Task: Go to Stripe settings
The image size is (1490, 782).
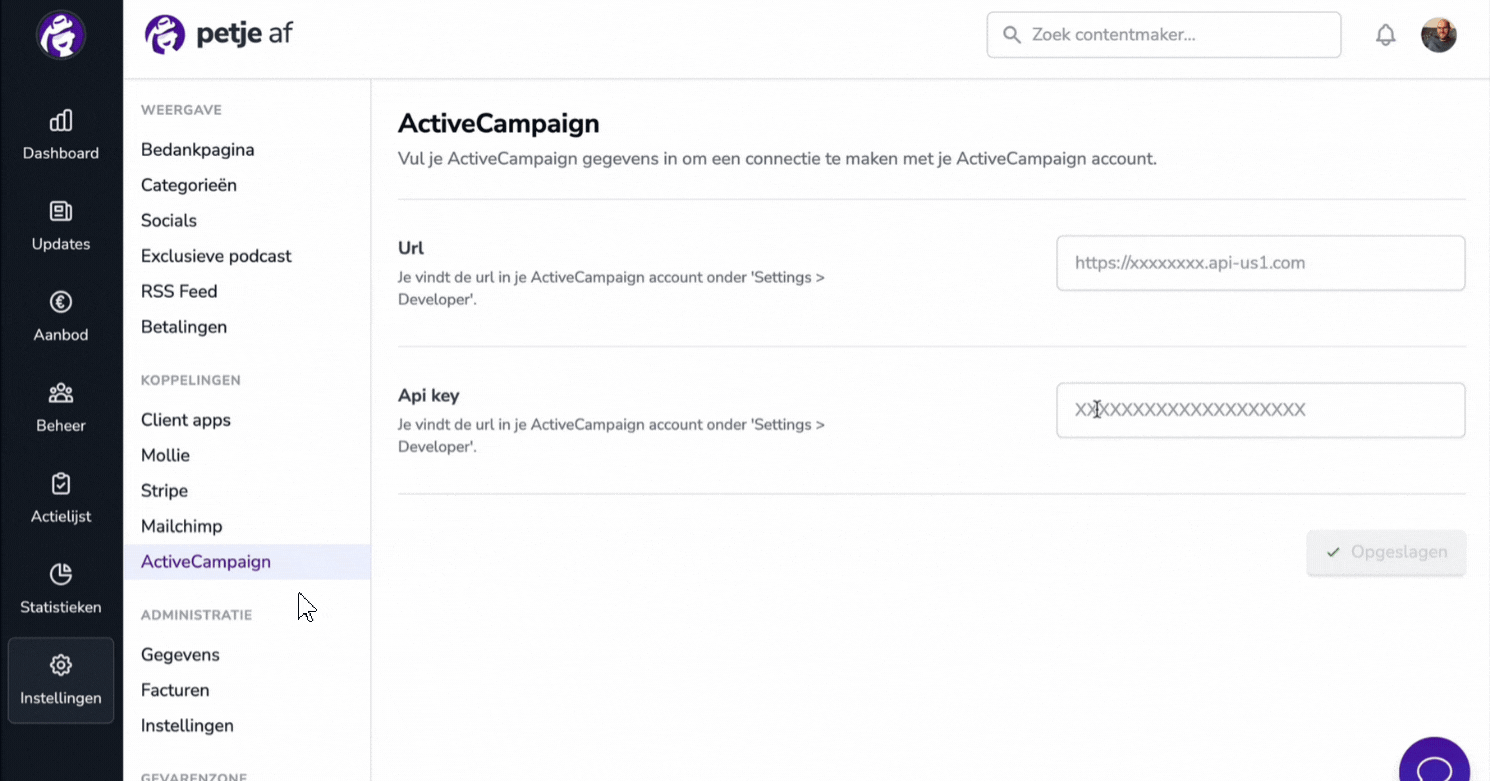Action: 165,491
